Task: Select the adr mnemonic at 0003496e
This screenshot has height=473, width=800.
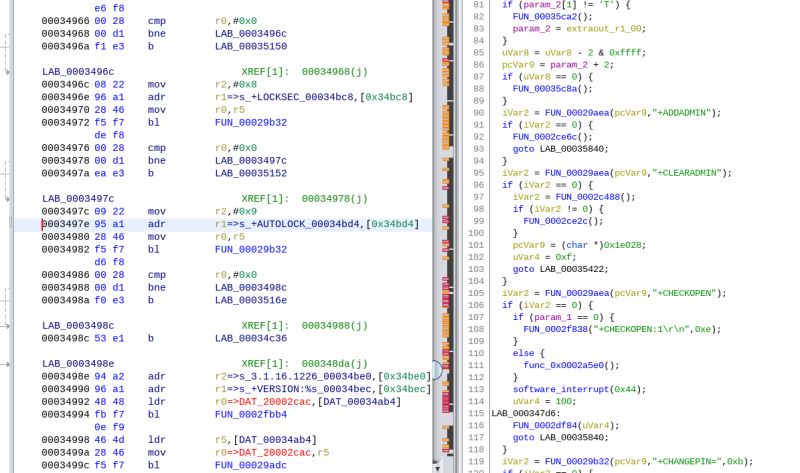Action: 157,97
